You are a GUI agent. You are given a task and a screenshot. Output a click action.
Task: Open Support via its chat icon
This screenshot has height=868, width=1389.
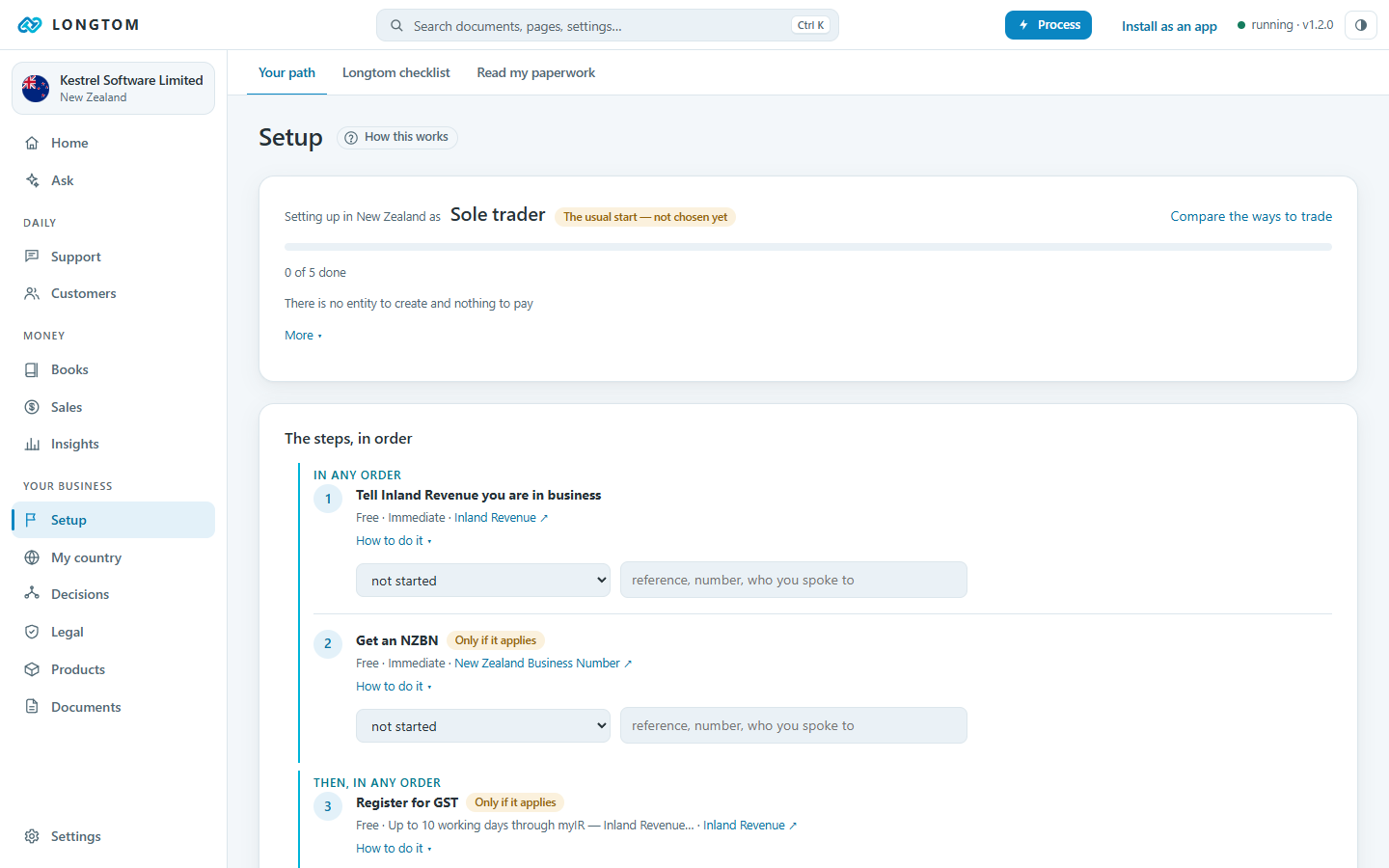coord(32,257)
